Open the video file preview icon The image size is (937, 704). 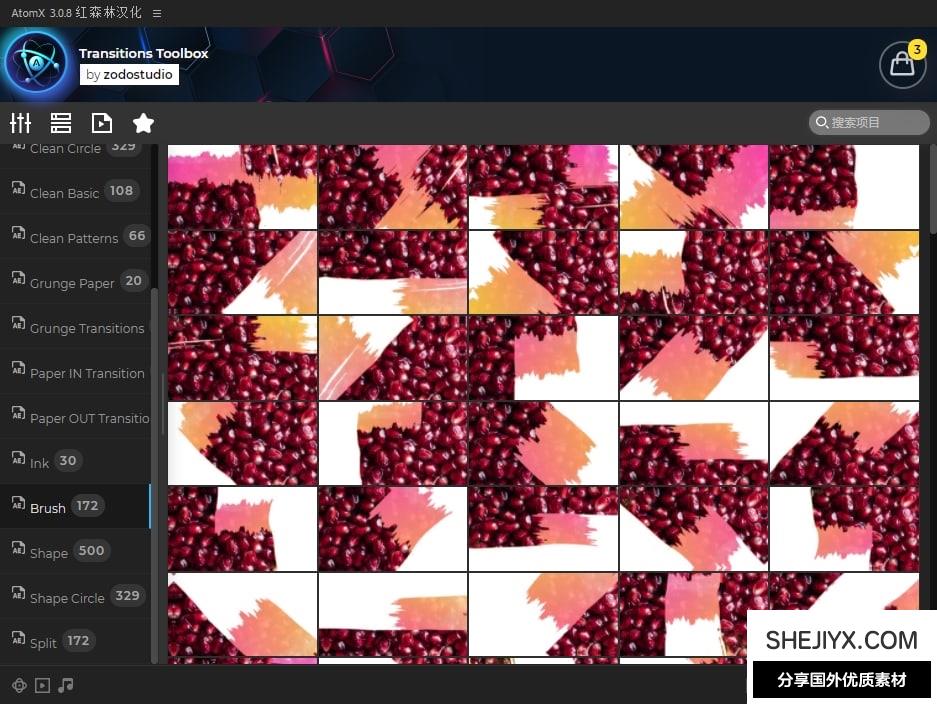click(x=102, y=123)
